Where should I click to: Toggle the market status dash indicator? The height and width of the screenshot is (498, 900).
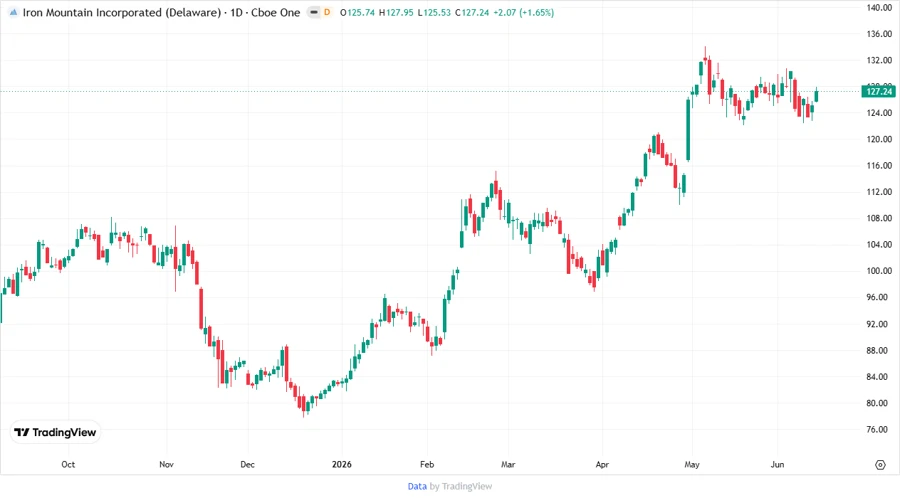(314, 12)
